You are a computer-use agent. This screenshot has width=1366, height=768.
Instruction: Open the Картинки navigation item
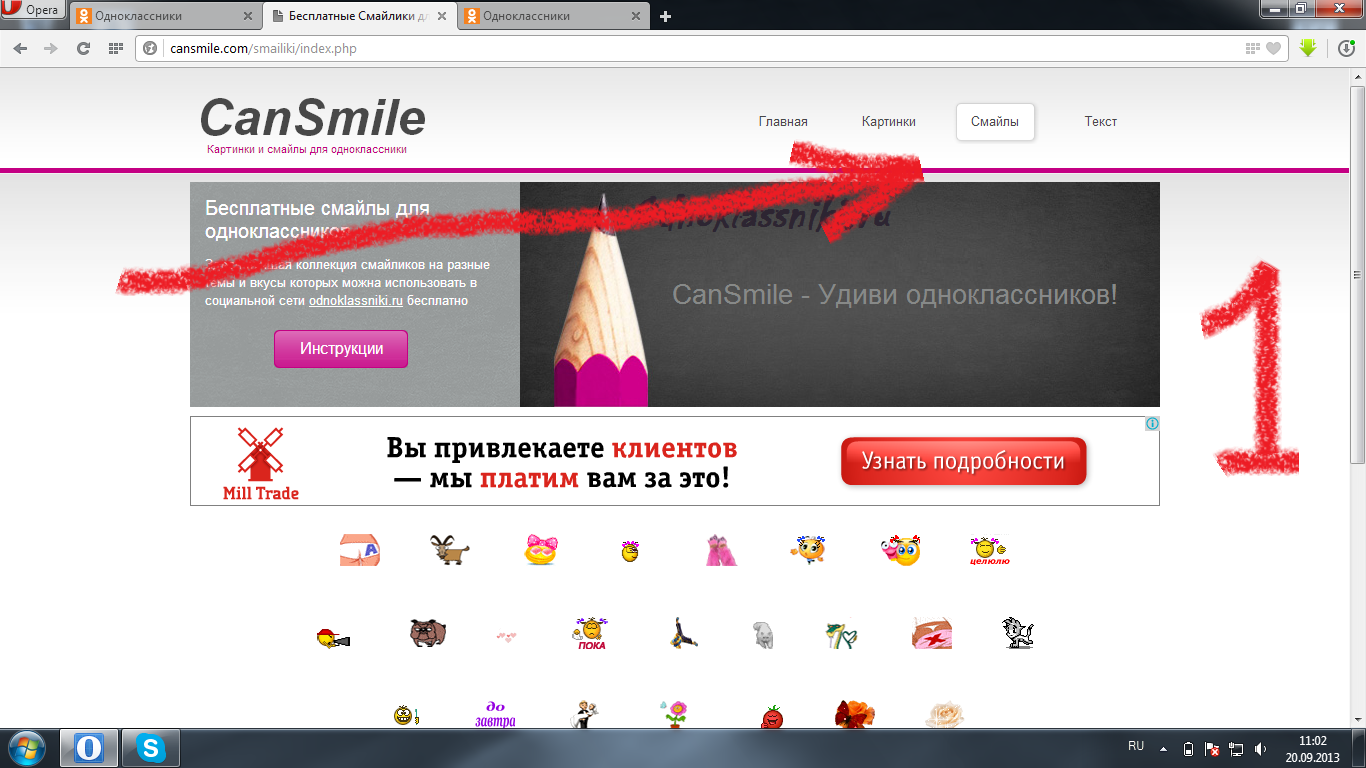[x=889, y=122]
